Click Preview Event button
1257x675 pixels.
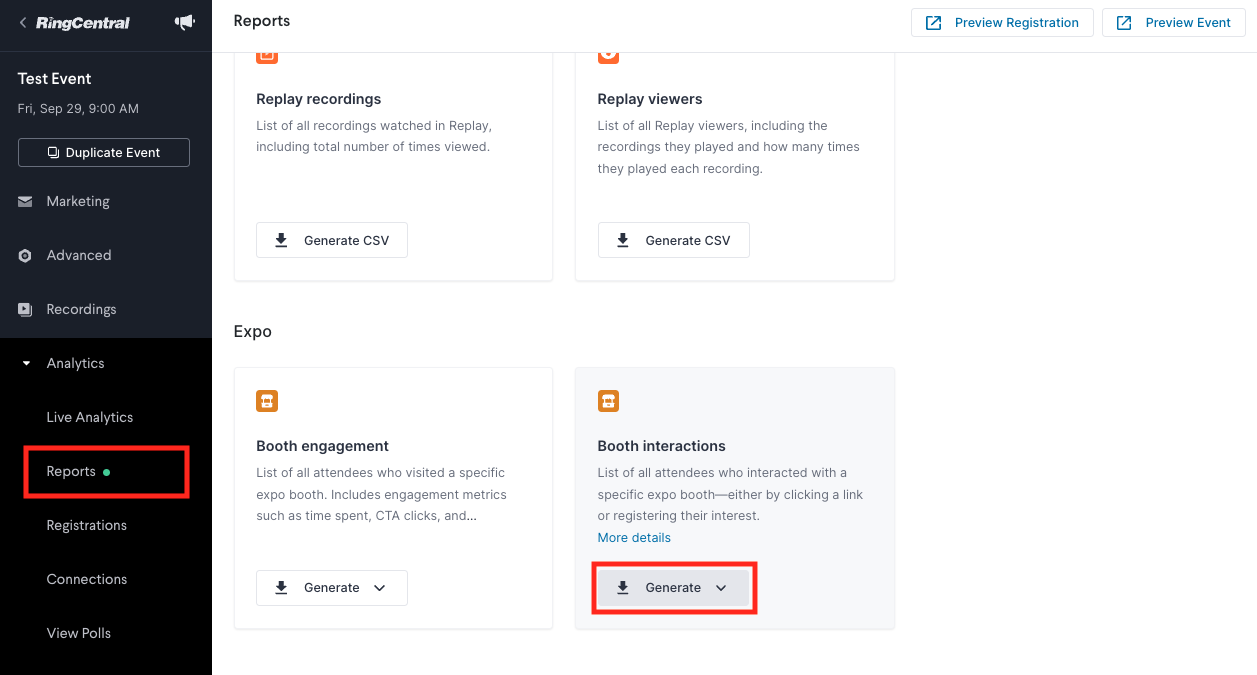click(x=1174, y=23)
